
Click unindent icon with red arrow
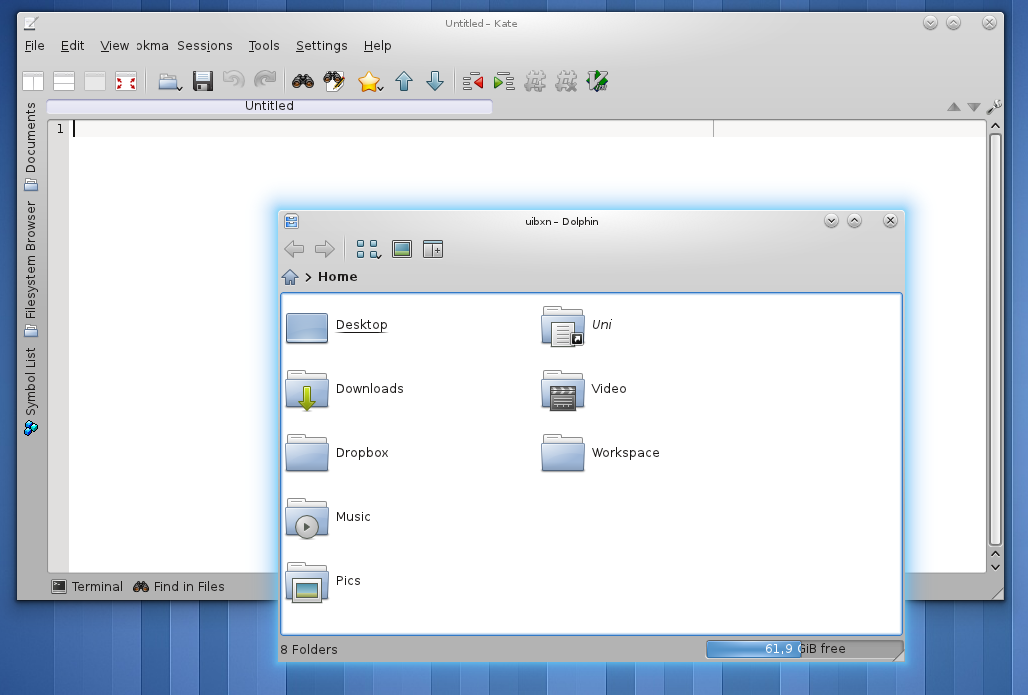click(x=473, y=81)
